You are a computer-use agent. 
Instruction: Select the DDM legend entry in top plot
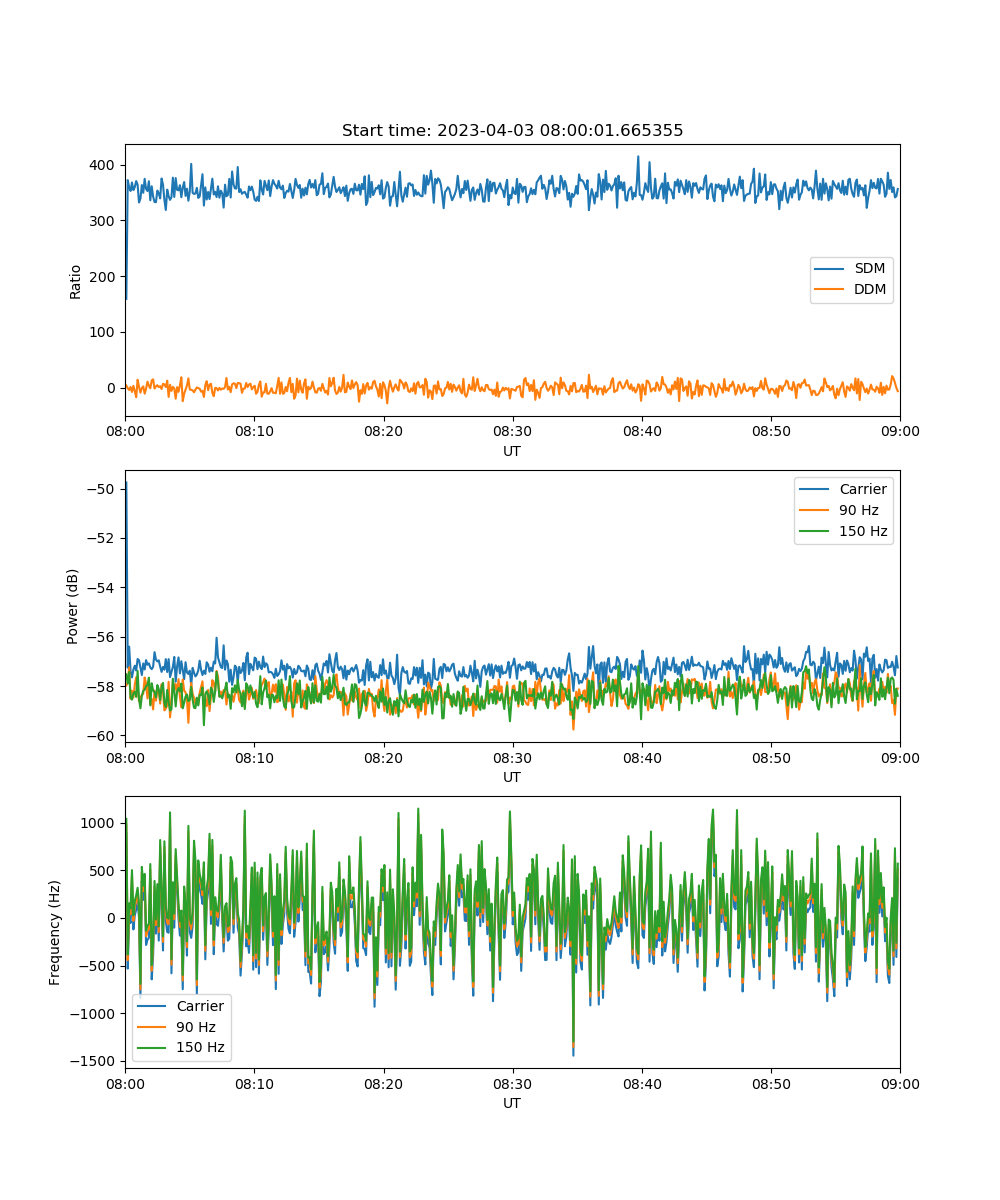point(851,290)
